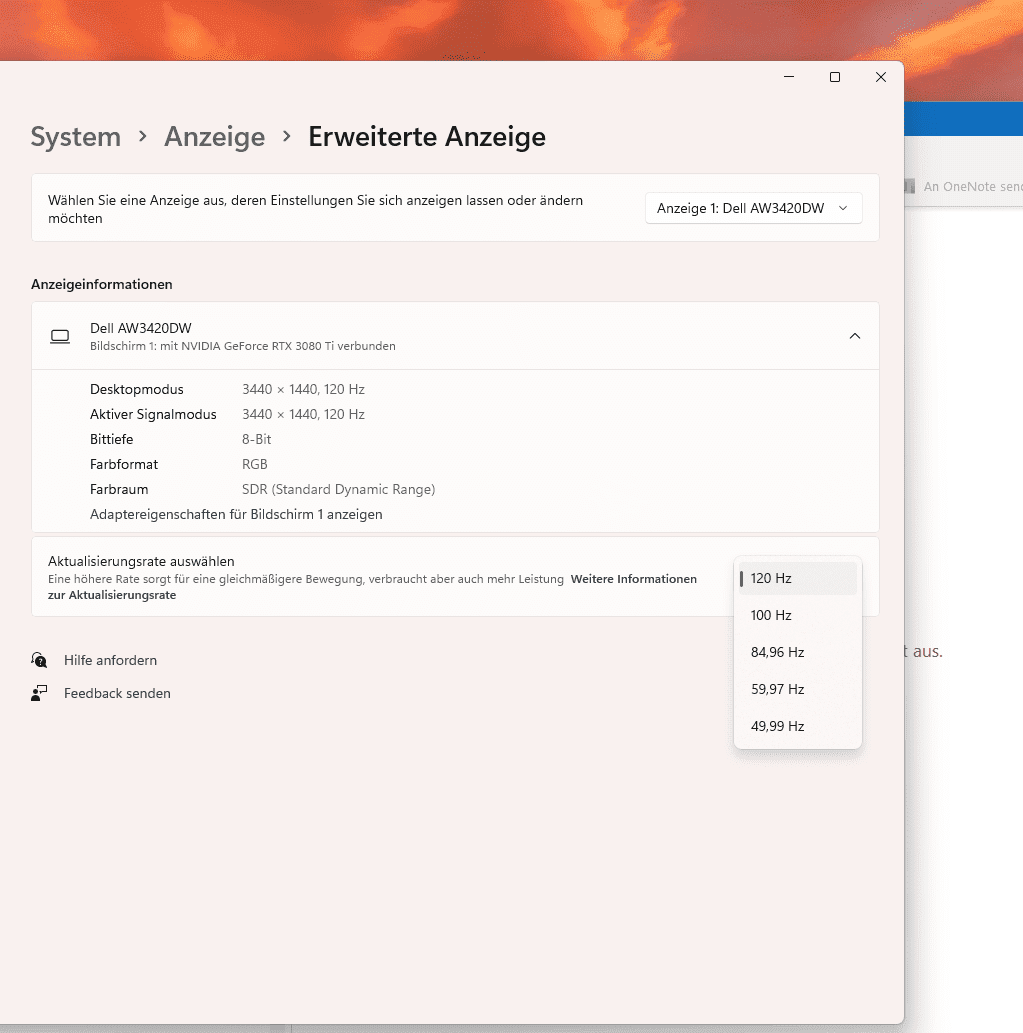Choose 59,97 Hz refresh rate
Image resolution: width=1023 pixels, height=1033 pixels.
(x=798, y=689)
